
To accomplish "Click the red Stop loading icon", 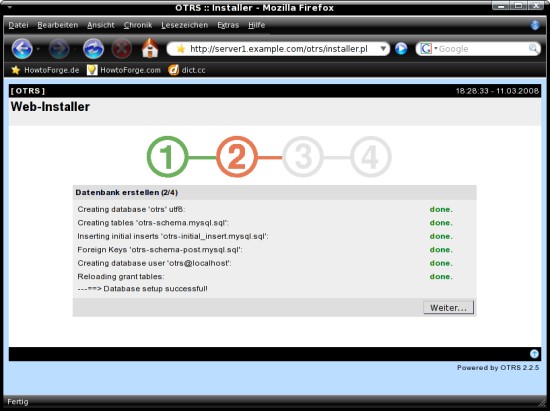I will pos(121,49).
